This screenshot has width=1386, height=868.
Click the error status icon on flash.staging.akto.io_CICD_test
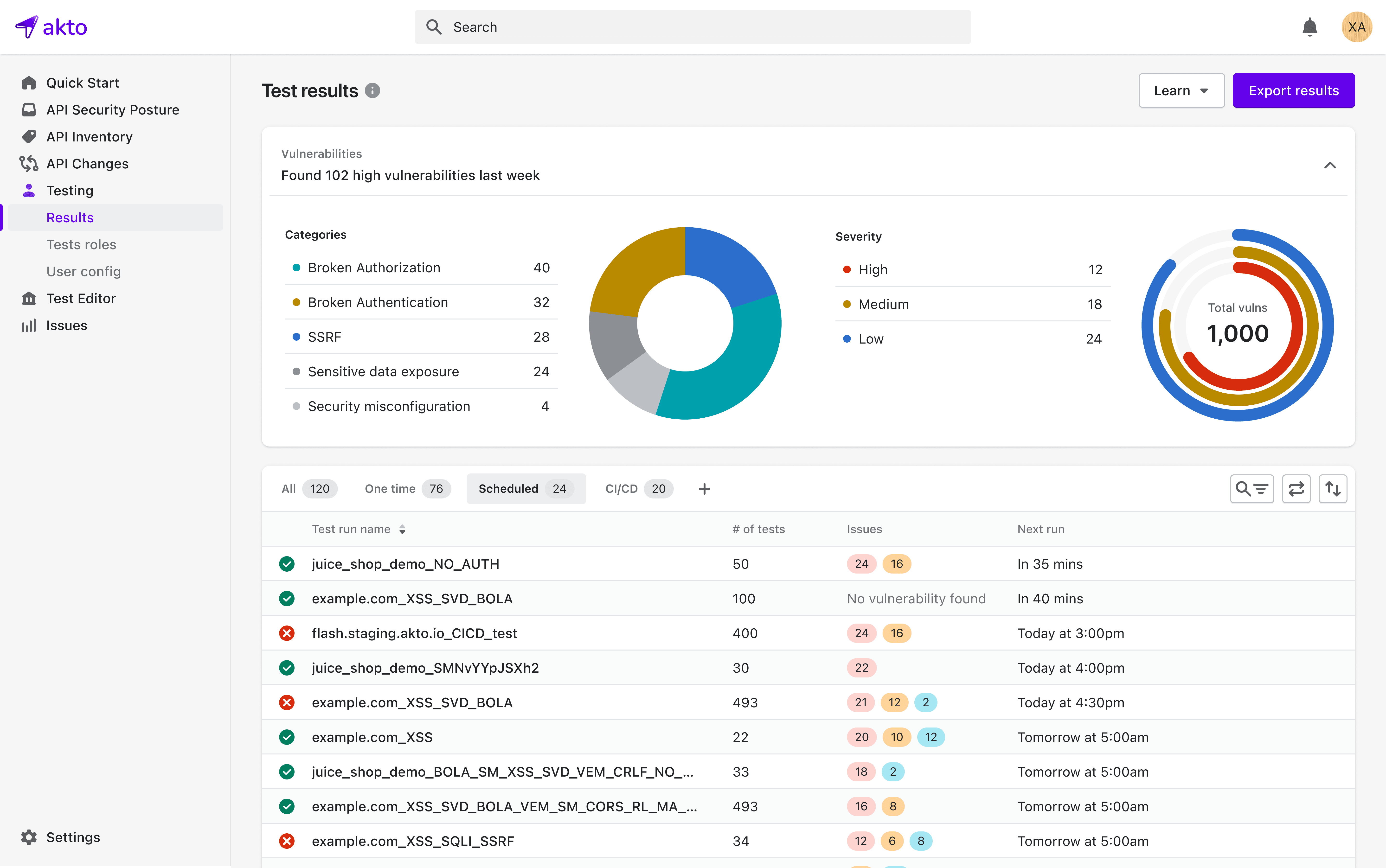click(x=287, y=633)
